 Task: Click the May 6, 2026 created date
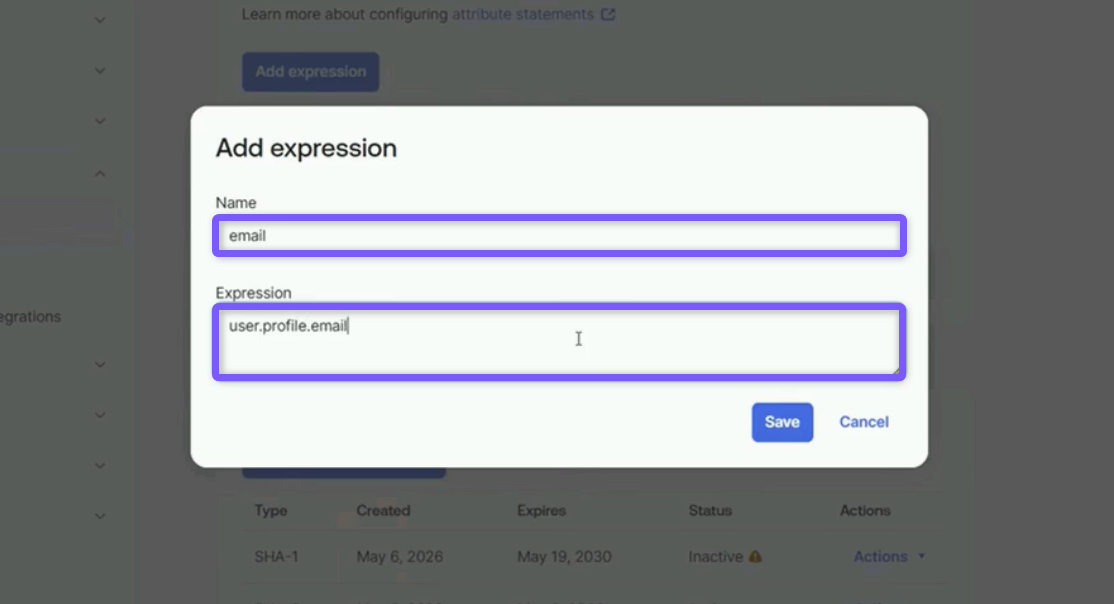click(400, 556)
